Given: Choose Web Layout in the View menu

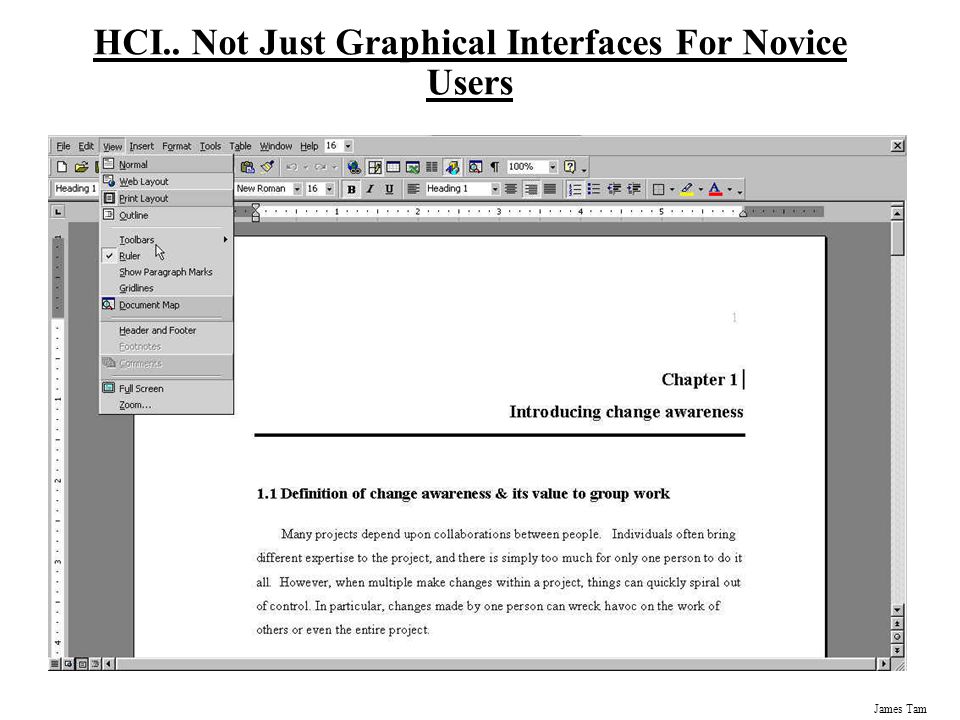Looking at the screenshot, I should (x=166, y=181).
